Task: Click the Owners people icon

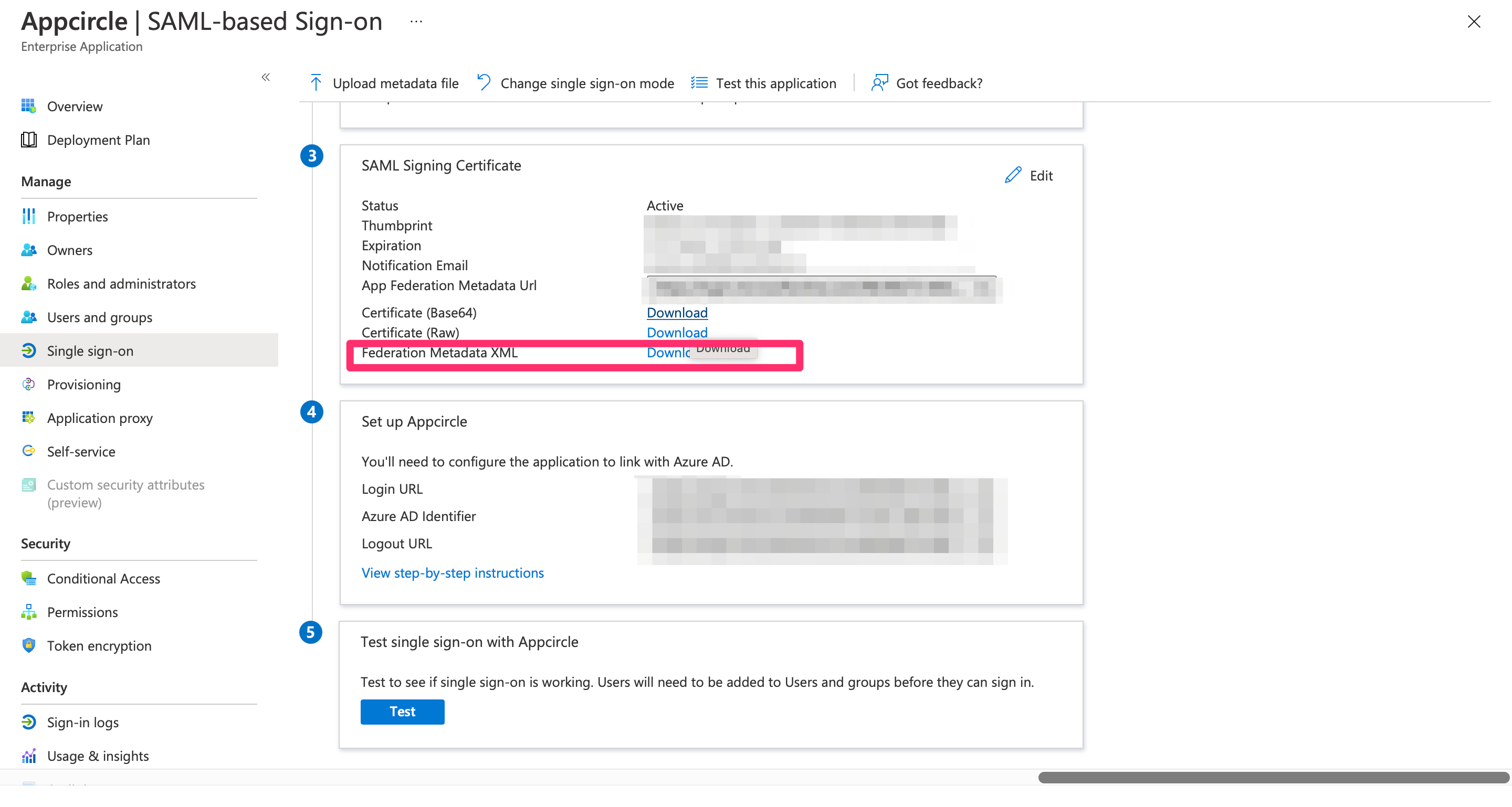Action: 29,250
